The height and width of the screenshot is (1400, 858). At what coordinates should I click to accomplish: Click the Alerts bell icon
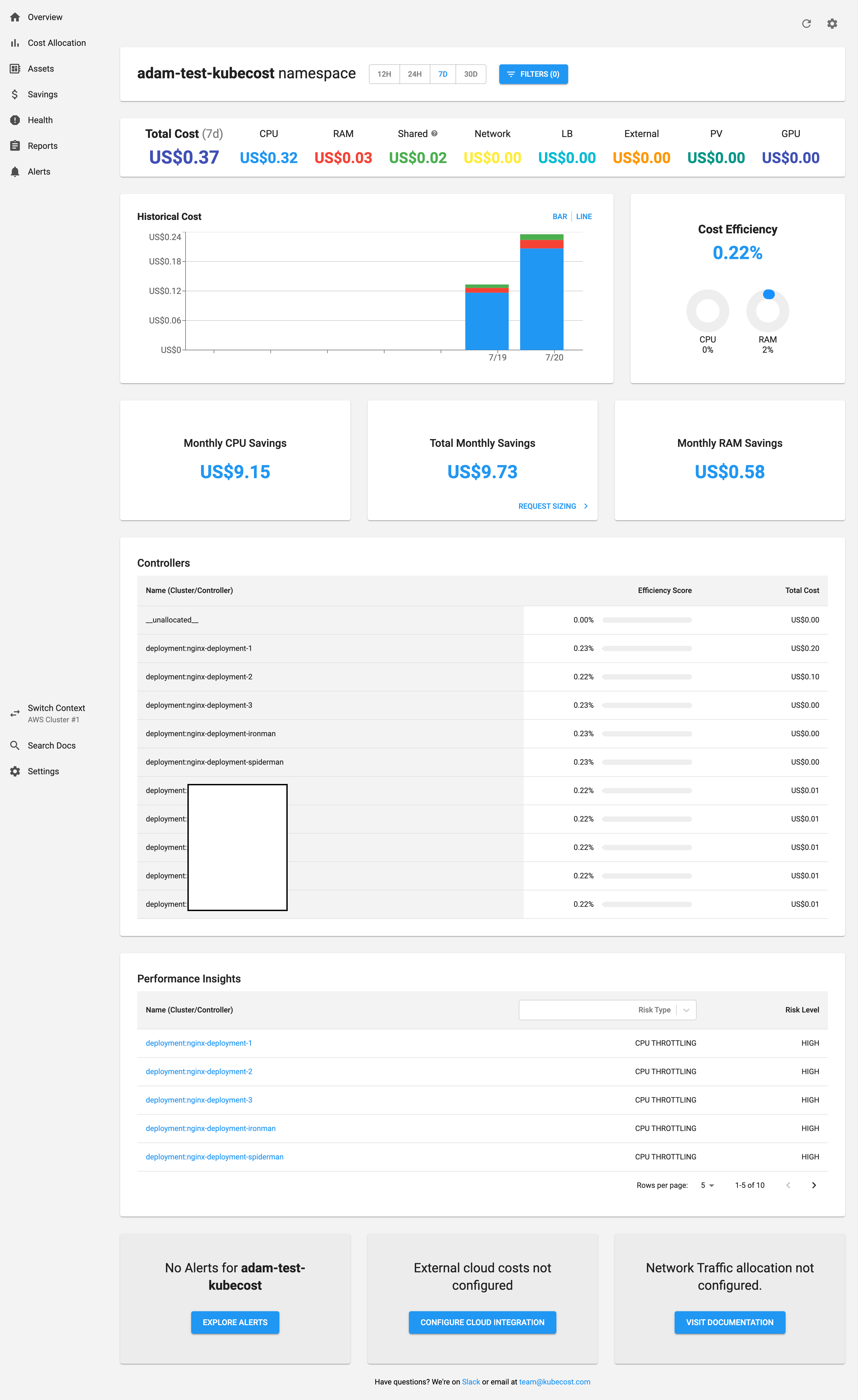[15, 172]
